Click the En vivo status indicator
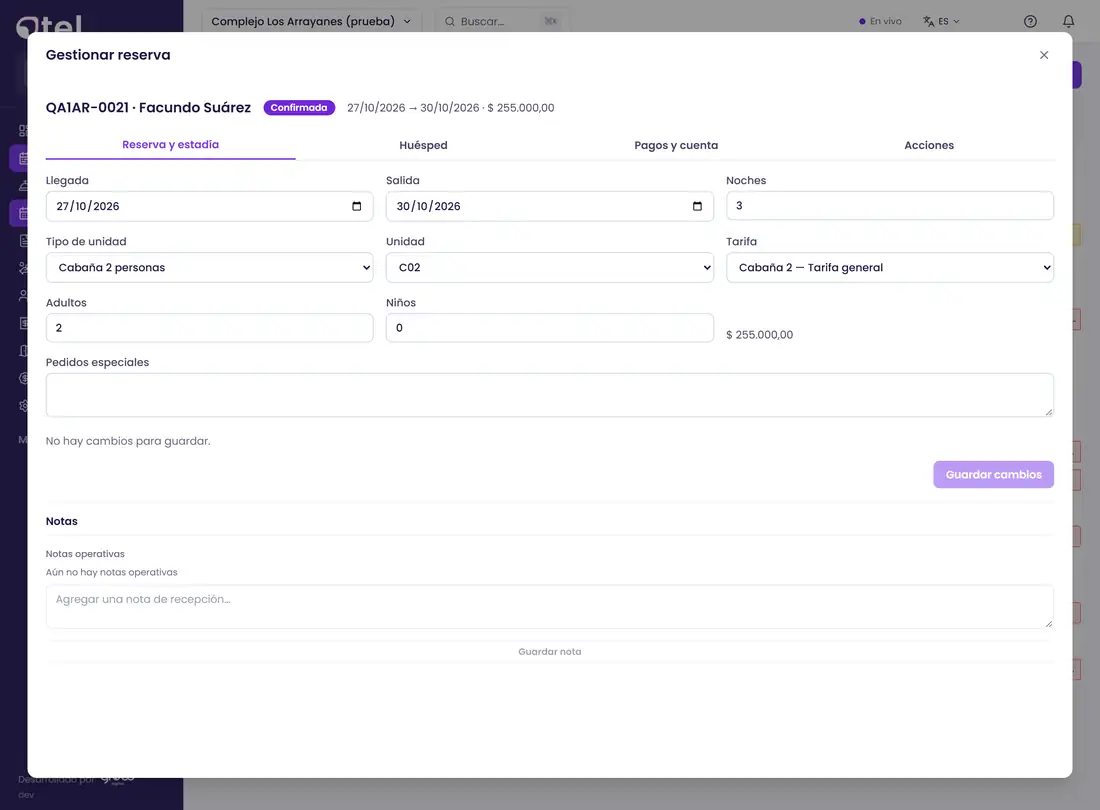This screenshot has height=810, width=1100. pos(880,21)
